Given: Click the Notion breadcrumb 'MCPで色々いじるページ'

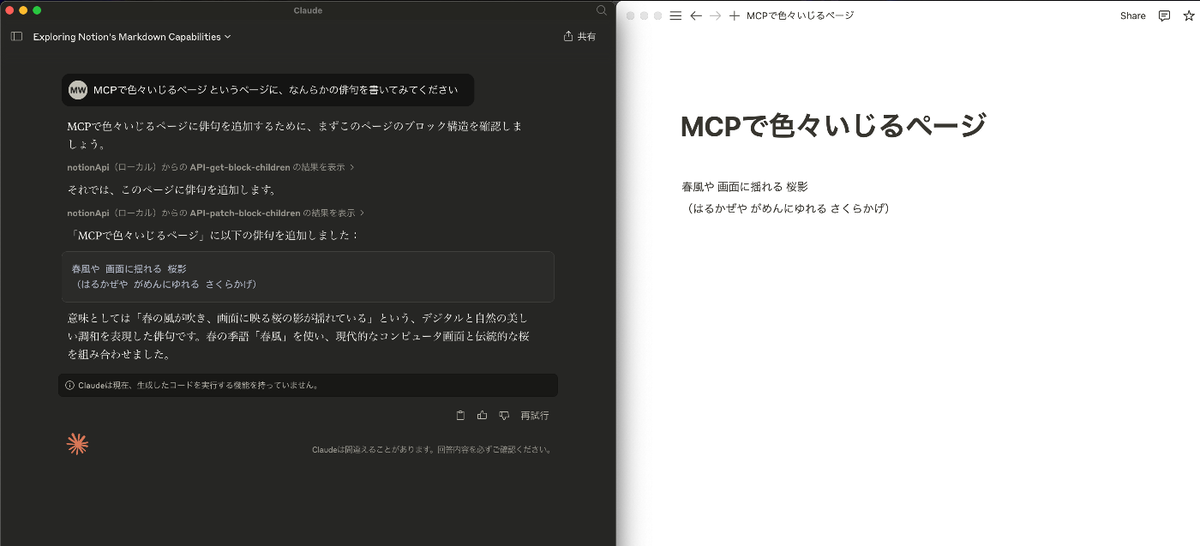Looking at the screenshot, I should tap(800, 16).
